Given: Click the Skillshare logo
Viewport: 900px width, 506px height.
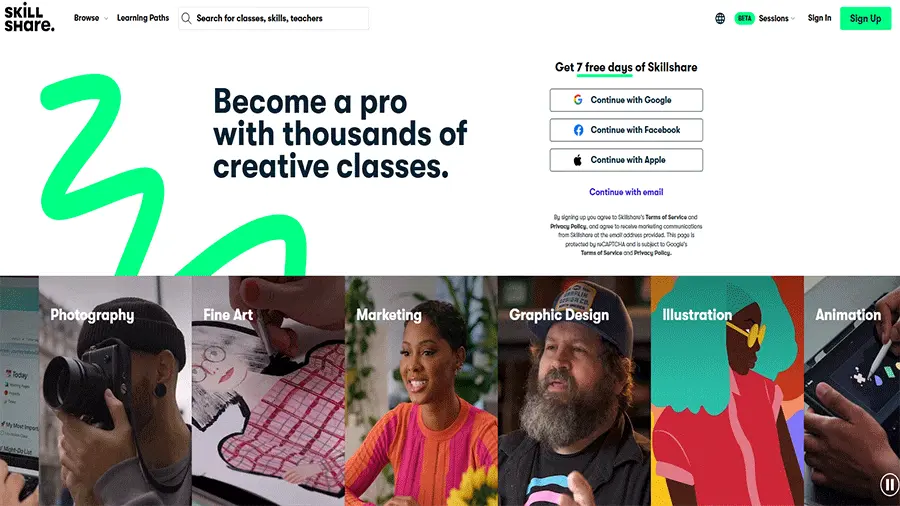Looking at the screenshot, I should [x=29, y=17].
